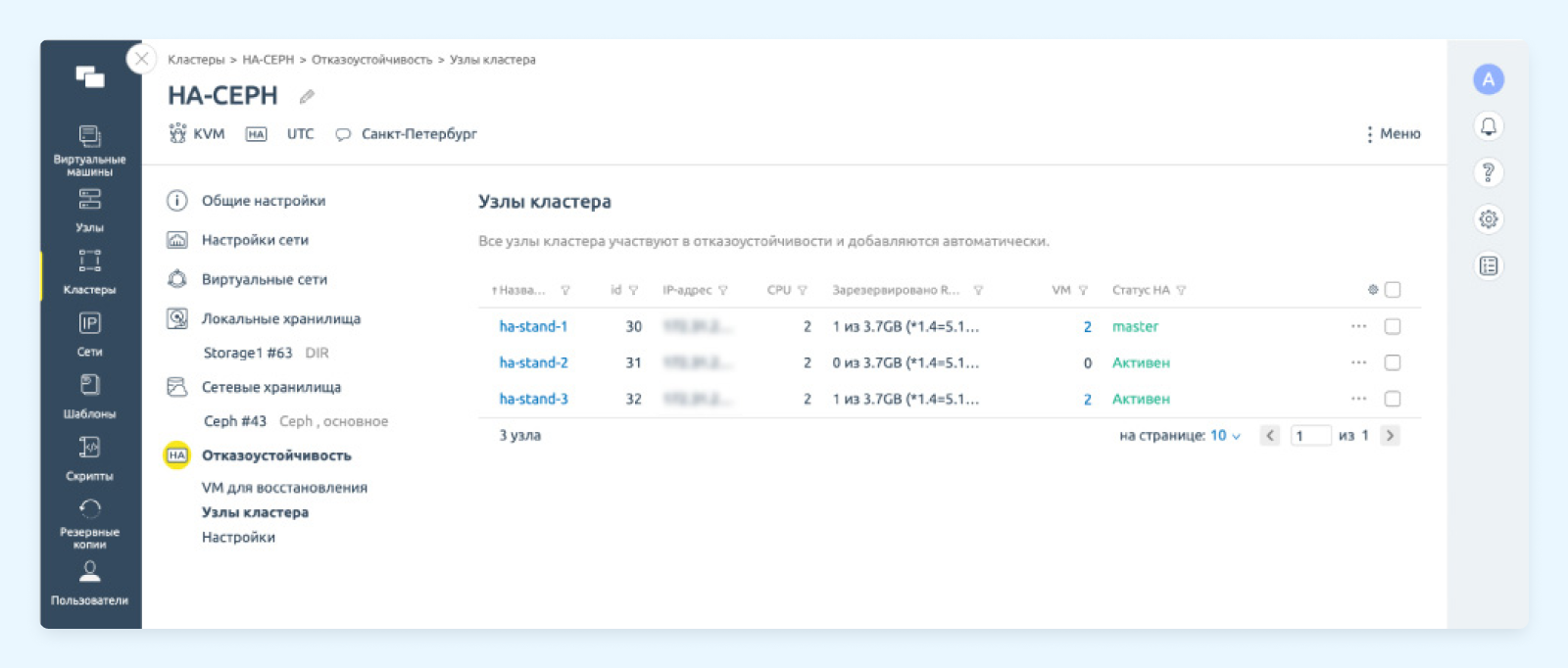Screen dimensions: 1568x668
Task: Open the task list icon on right bar
Action: (x=1489, y=265)
